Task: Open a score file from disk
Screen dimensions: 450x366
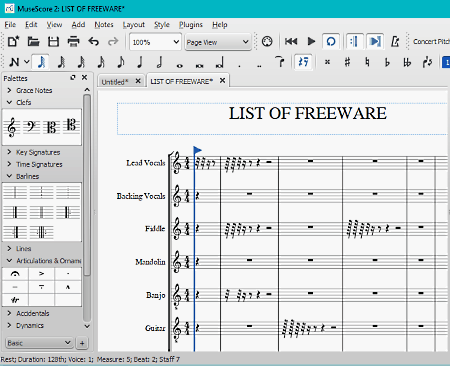Action: coord(33,42)
